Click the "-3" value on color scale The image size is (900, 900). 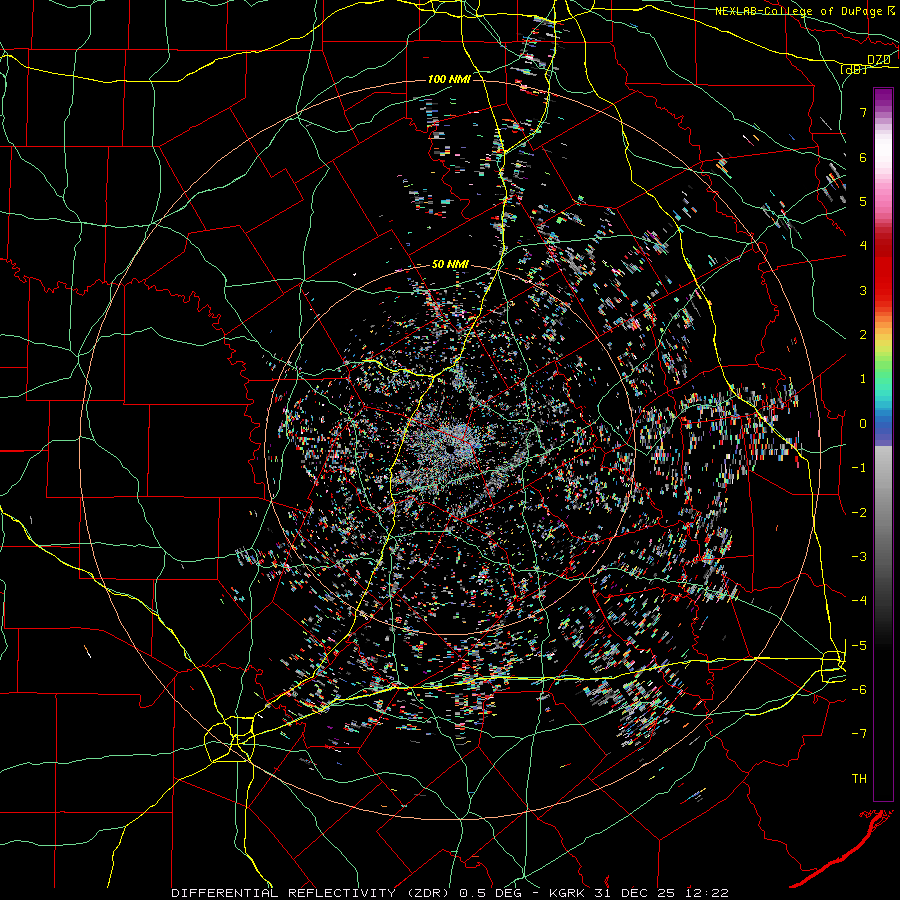[859, 557]
